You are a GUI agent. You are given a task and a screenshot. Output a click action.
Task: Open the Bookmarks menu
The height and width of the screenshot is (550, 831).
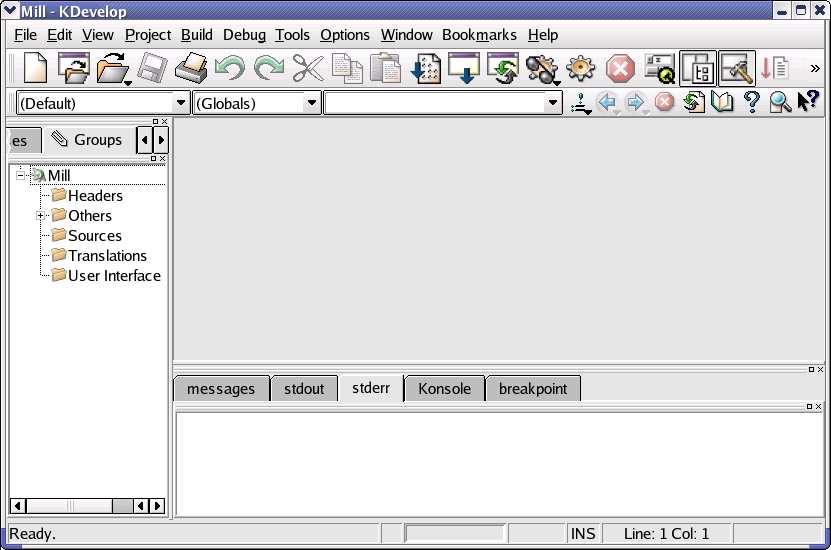tap(479, 35)
